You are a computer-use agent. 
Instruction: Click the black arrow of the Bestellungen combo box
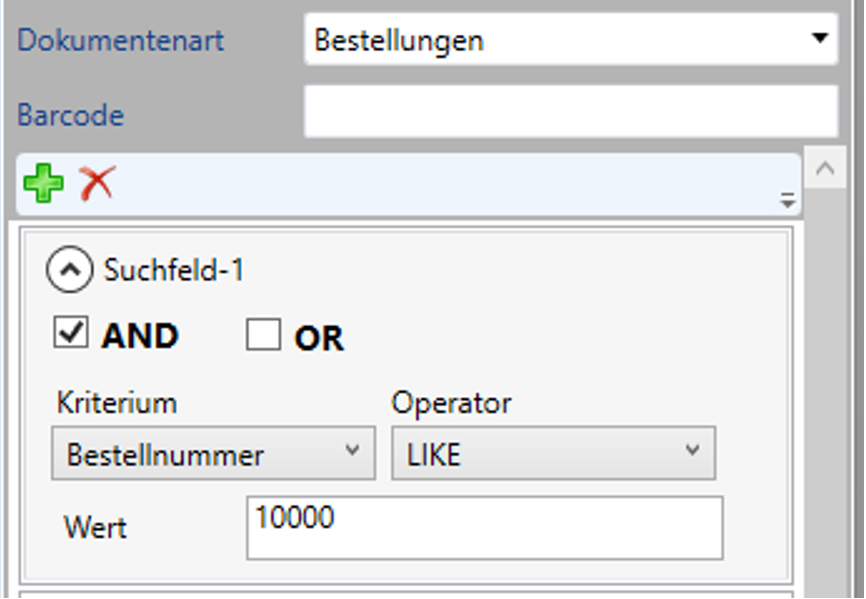coord(820,40)
